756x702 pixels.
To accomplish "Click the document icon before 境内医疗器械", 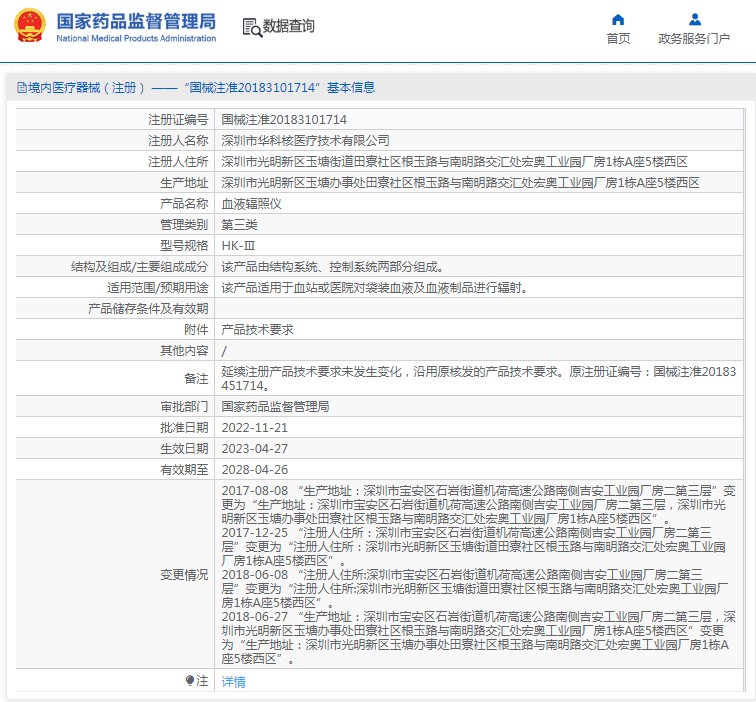I will (22, 87).
